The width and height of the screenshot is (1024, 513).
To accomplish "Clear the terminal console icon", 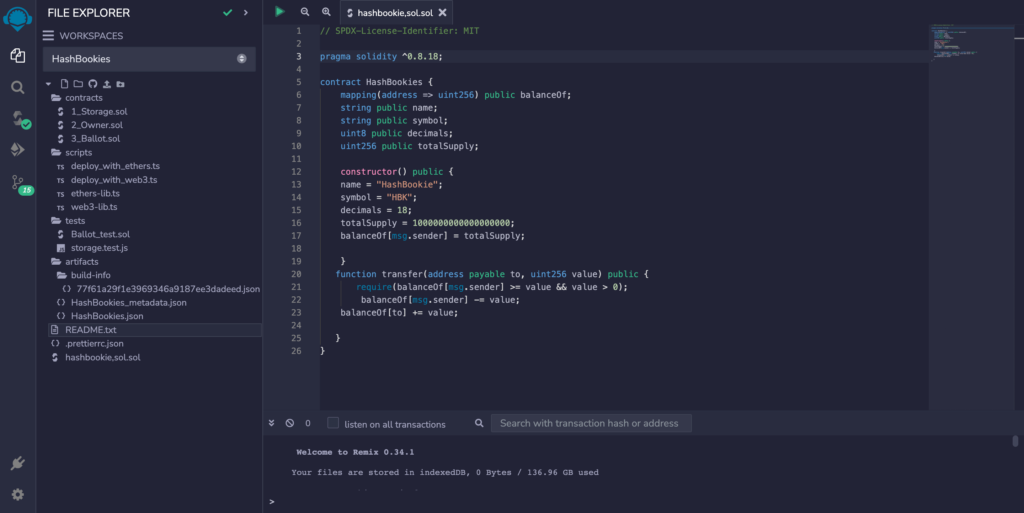I will [x=289, y=423].
